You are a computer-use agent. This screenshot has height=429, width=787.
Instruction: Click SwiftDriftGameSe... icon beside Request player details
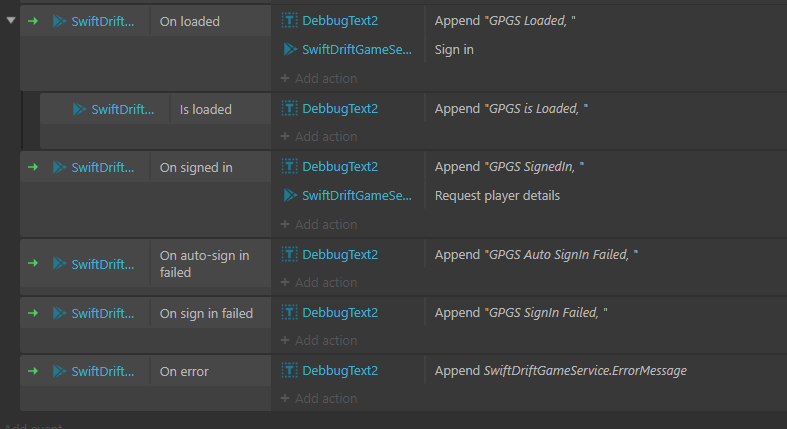tap(290, 195)
